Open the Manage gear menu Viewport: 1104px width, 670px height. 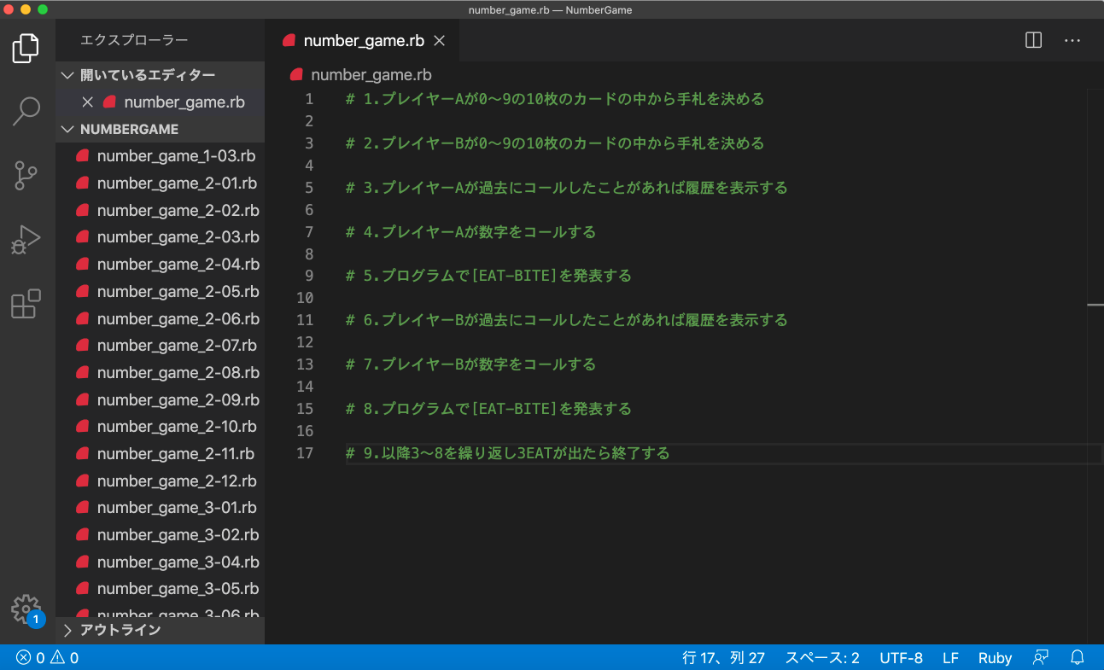[26, 609]
